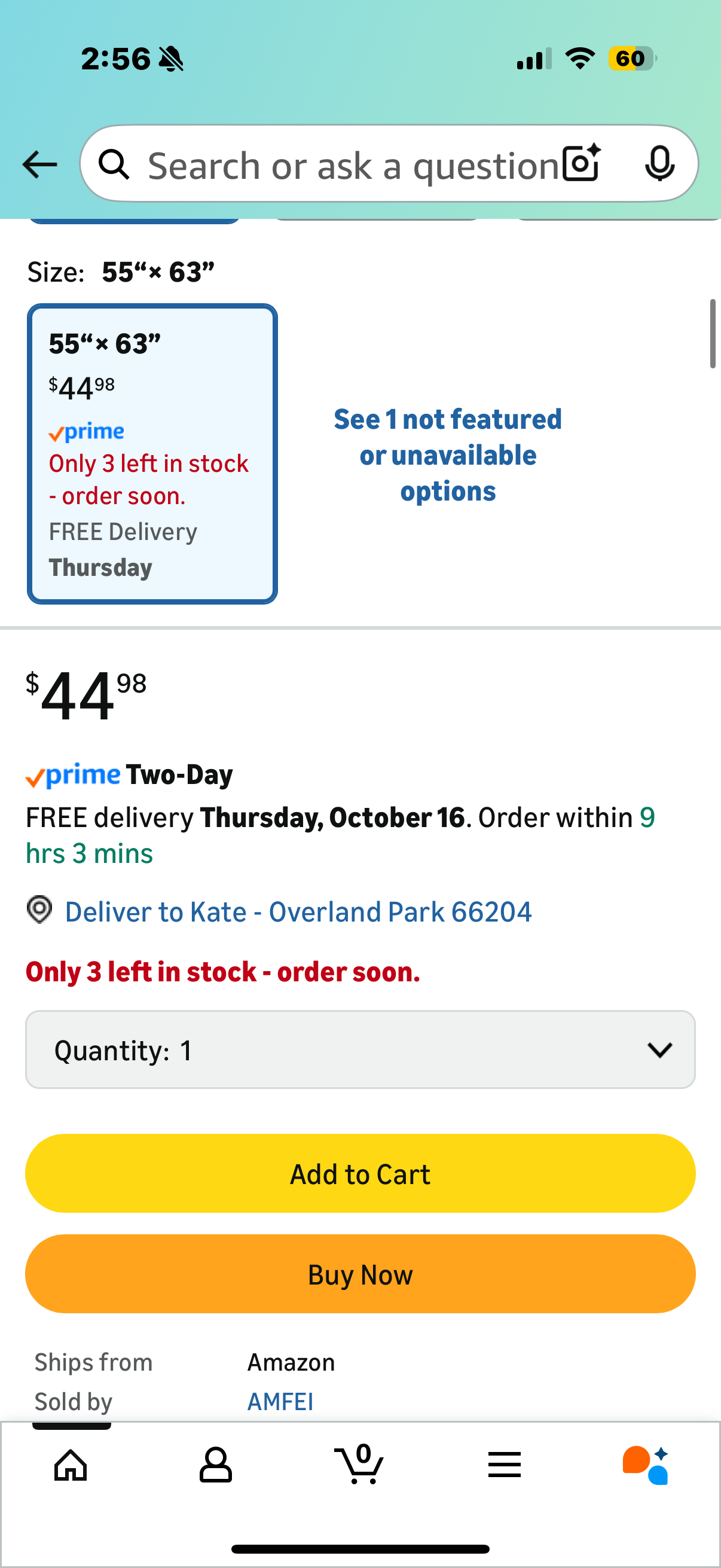The width and height of the screenshot is (721, 1568).
Task: Tap the microphone voice search icon
Action: pos(659,163)
